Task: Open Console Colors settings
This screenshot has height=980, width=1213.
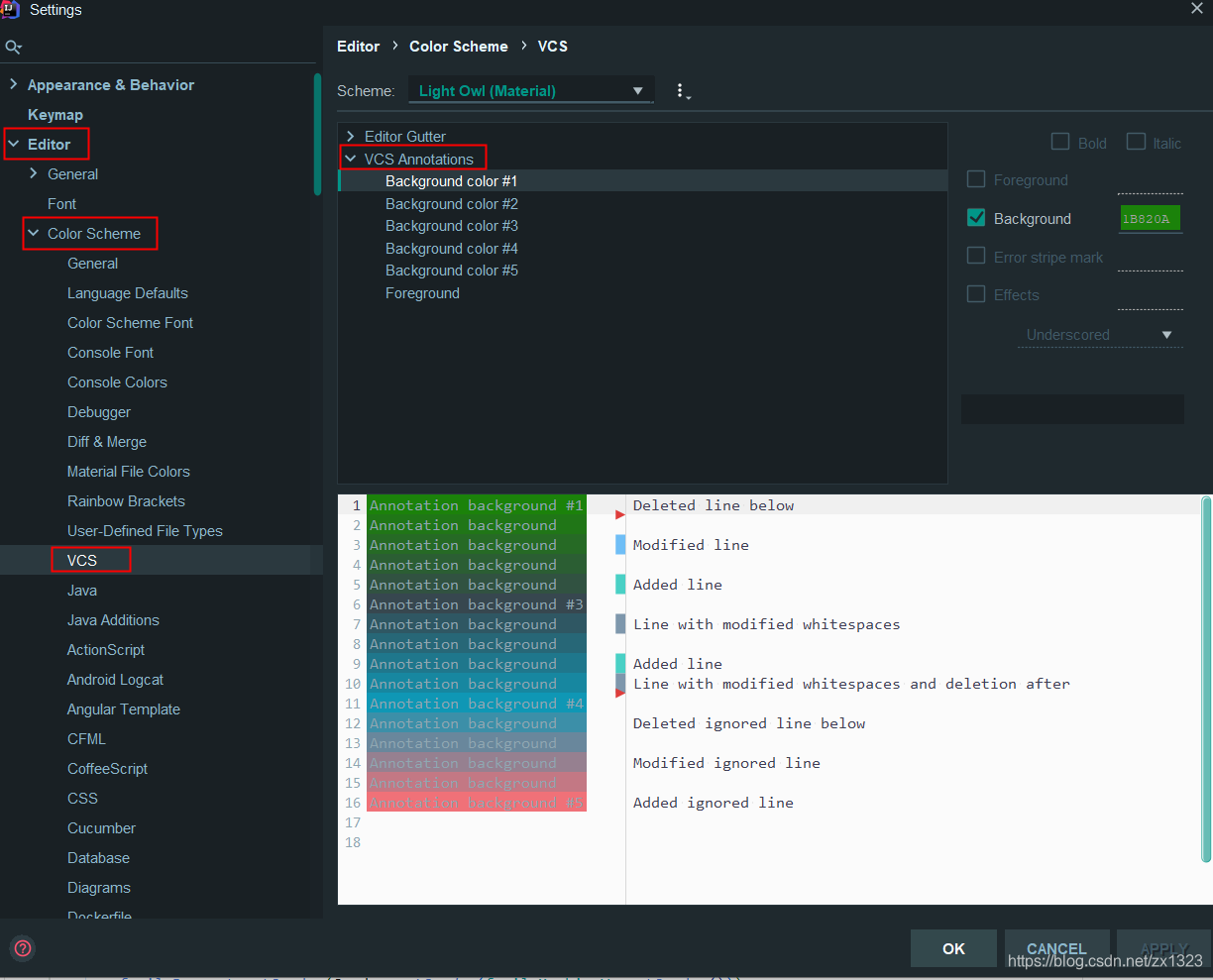Action: point(117,381)
